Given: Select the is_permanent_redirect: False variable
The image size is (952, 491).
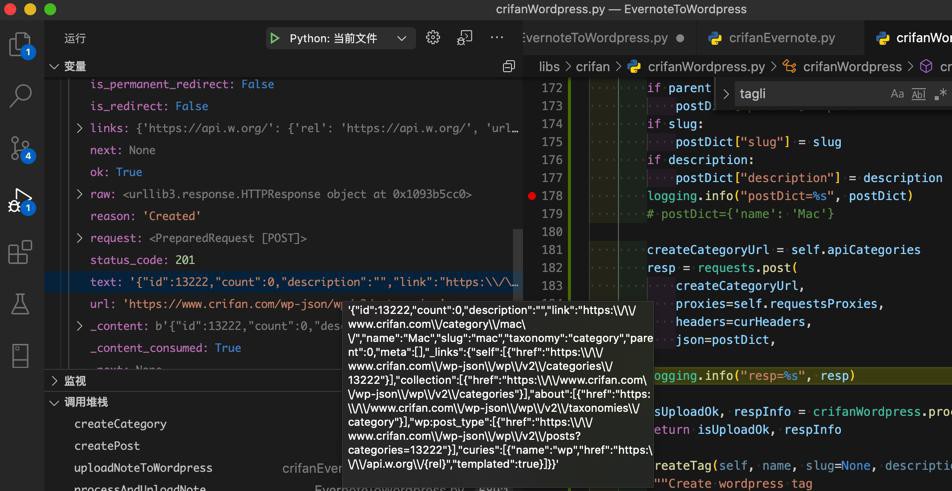Looking at the screenshot, I should (182, 84).
